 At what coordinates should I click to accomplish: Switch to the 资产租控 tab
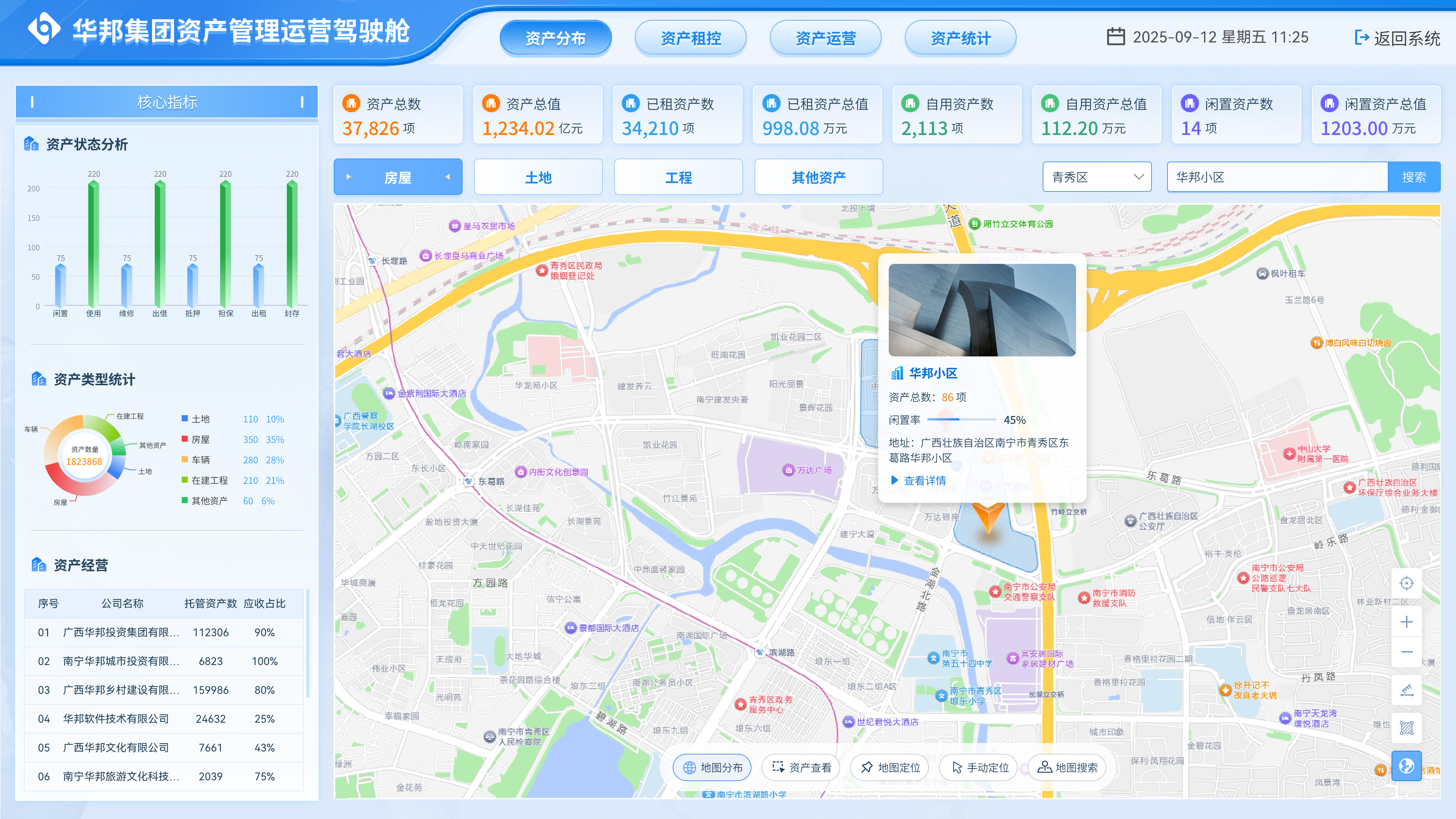691,37
